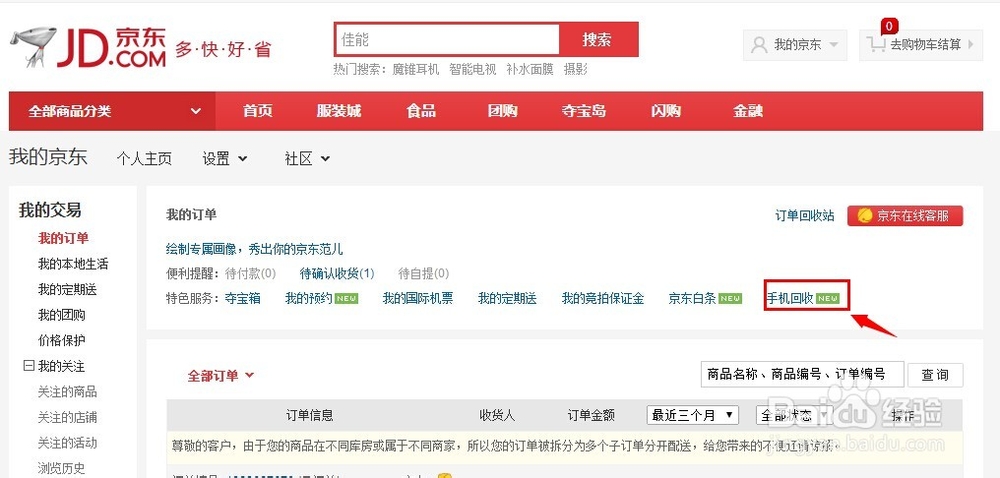Image resolution: width=1000 pixels, height=478 pixels.
Task: Click the user avatar icon beside 我的京东
Action: pyautogui.click(x=759, y=45)
